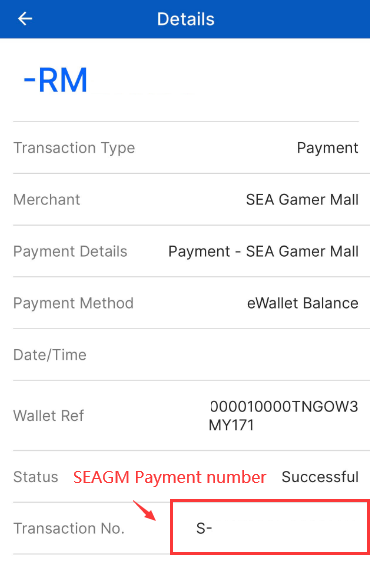The width and height of the screenshot is (370, 571).
Task: Select the wallet reference number text
Action: point(283,416)
